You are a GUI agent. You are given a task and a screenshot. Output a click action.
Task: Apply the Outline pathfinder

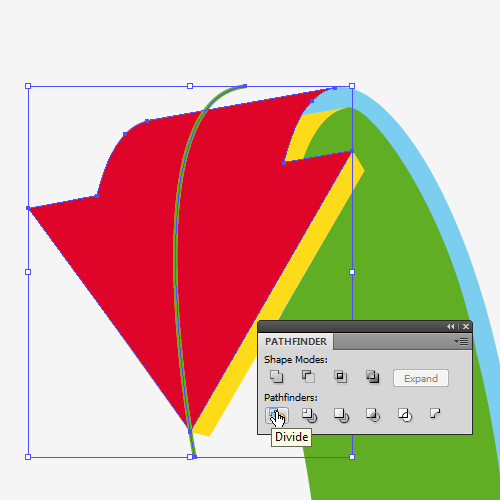click(405, 415)
